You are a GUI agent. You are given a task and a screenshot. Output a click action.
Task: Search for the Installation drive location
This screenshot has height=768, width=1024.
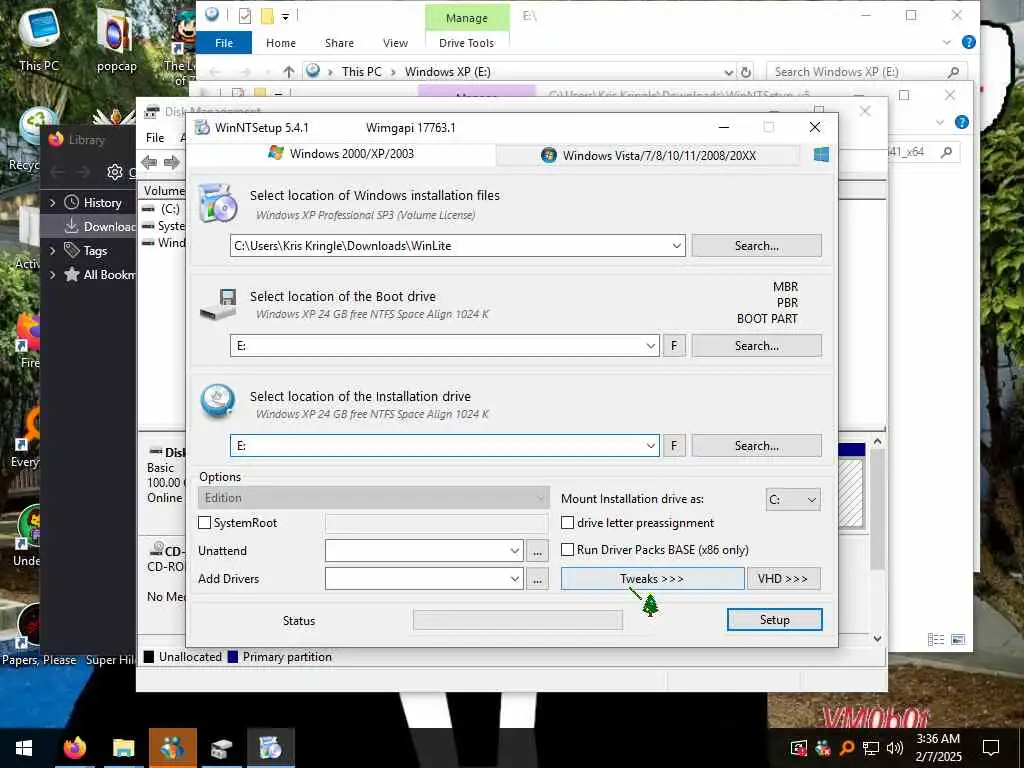pos(756,446)
